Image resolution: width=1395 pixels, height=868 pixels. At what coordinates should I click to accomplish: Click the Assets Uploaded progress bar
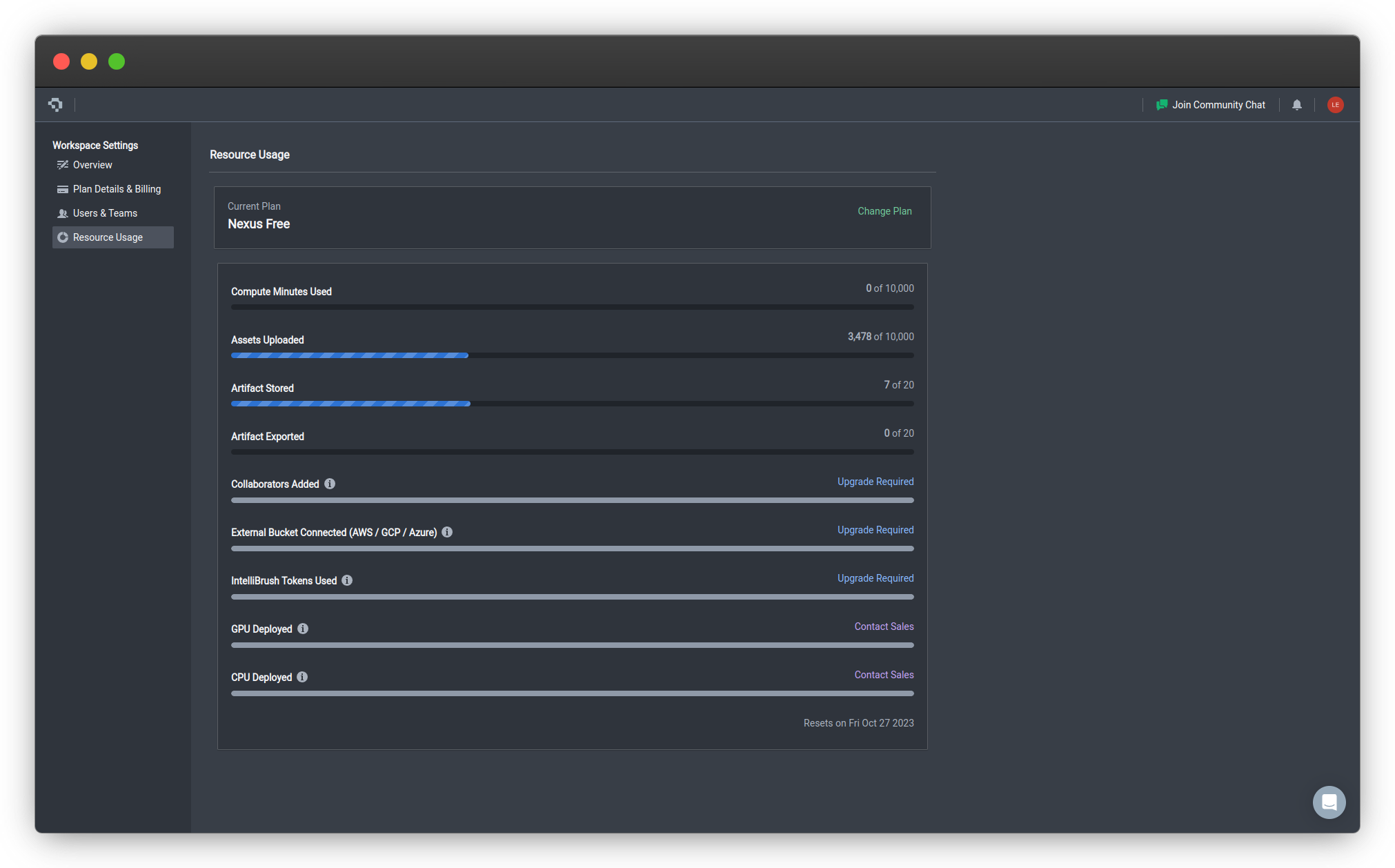(x=573, y=355)
